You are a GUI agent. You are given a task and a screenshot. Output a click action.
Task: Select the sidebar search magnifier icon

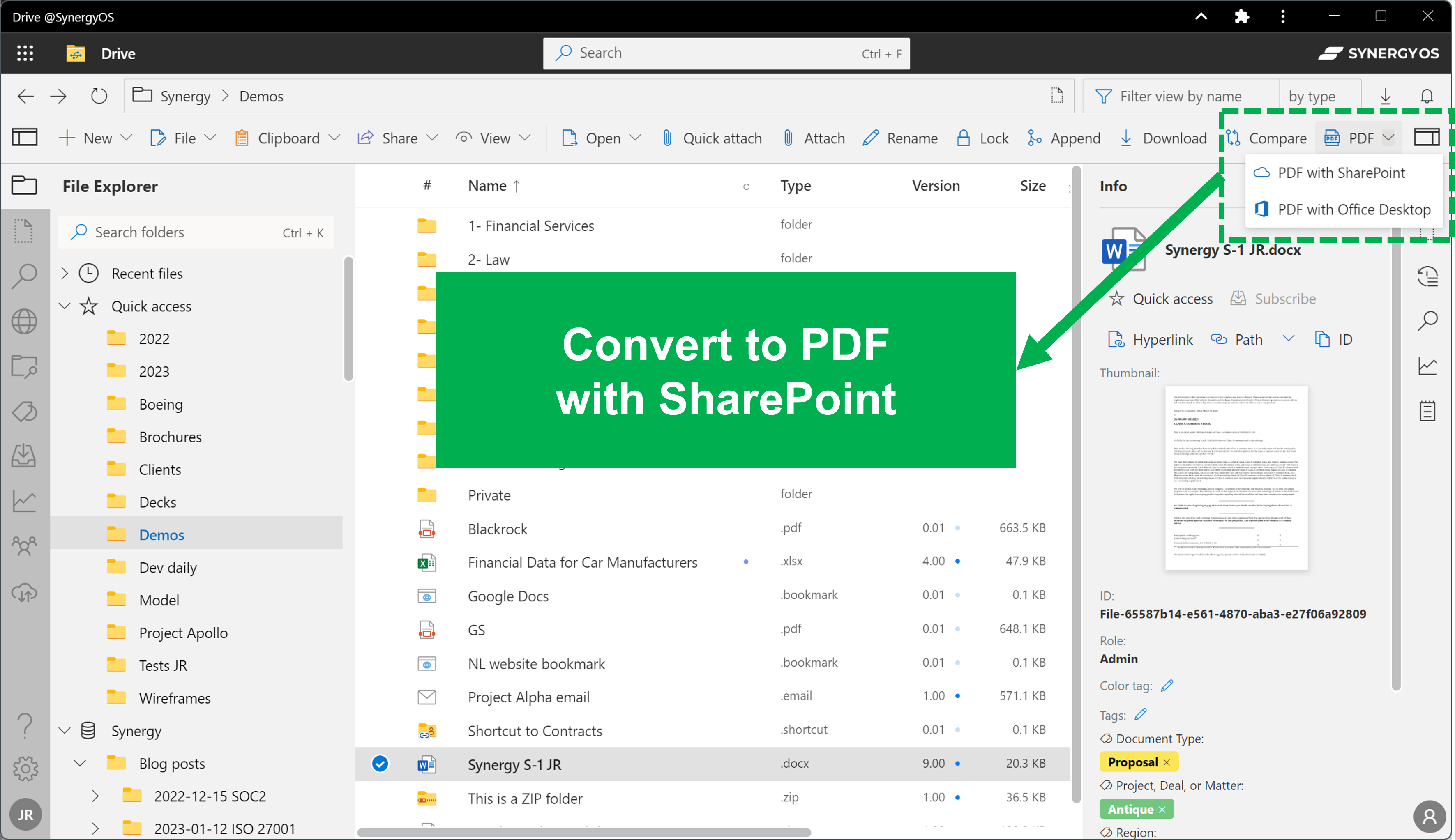pos(24,276)
